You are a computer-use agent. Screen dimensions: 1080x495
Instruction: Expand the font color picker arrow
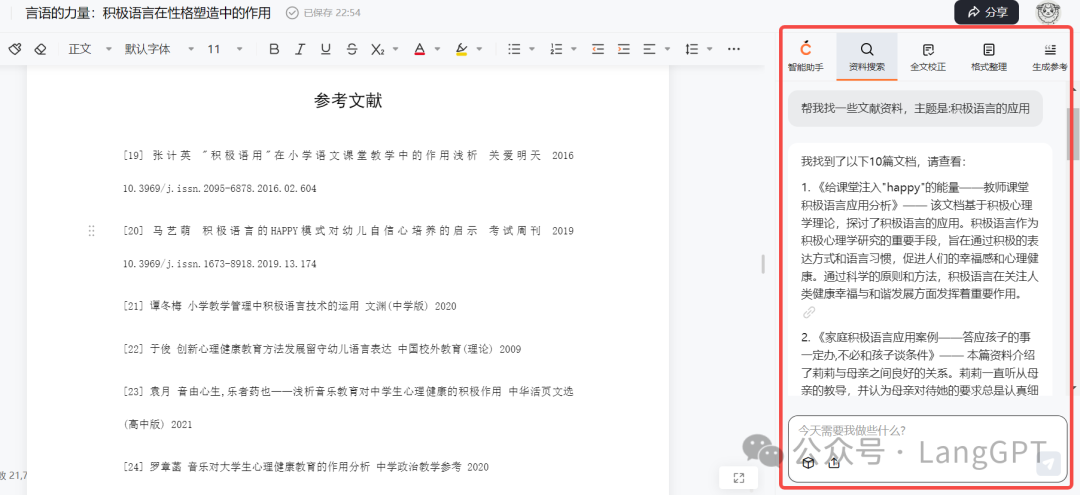[x=437, y=49]
